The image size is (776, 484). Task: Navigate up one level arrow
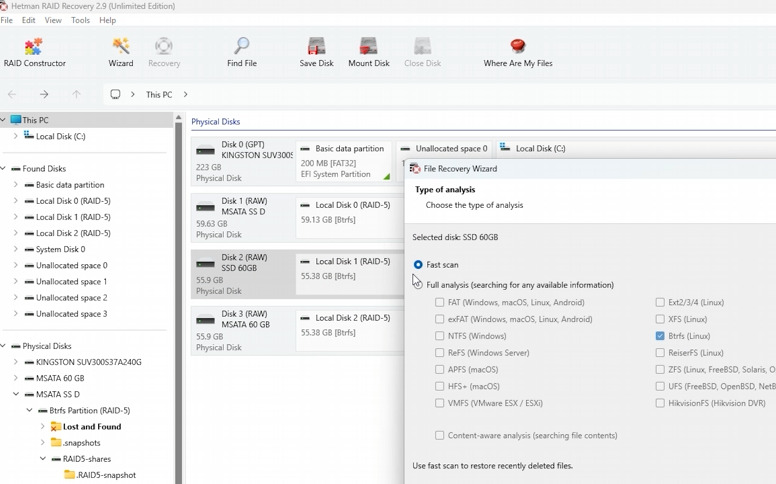click(76, 94)
